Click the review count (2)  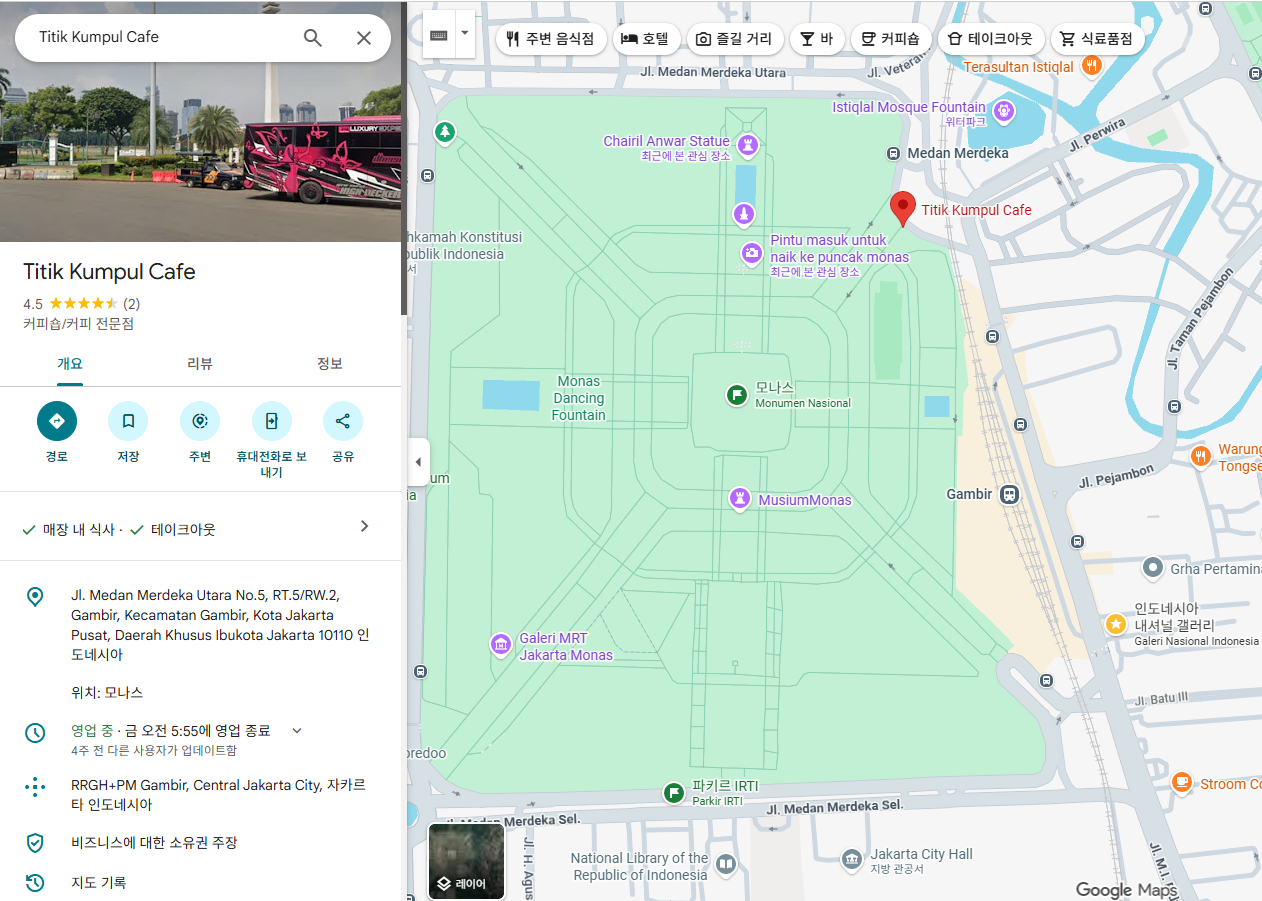(x=131, y=304)
